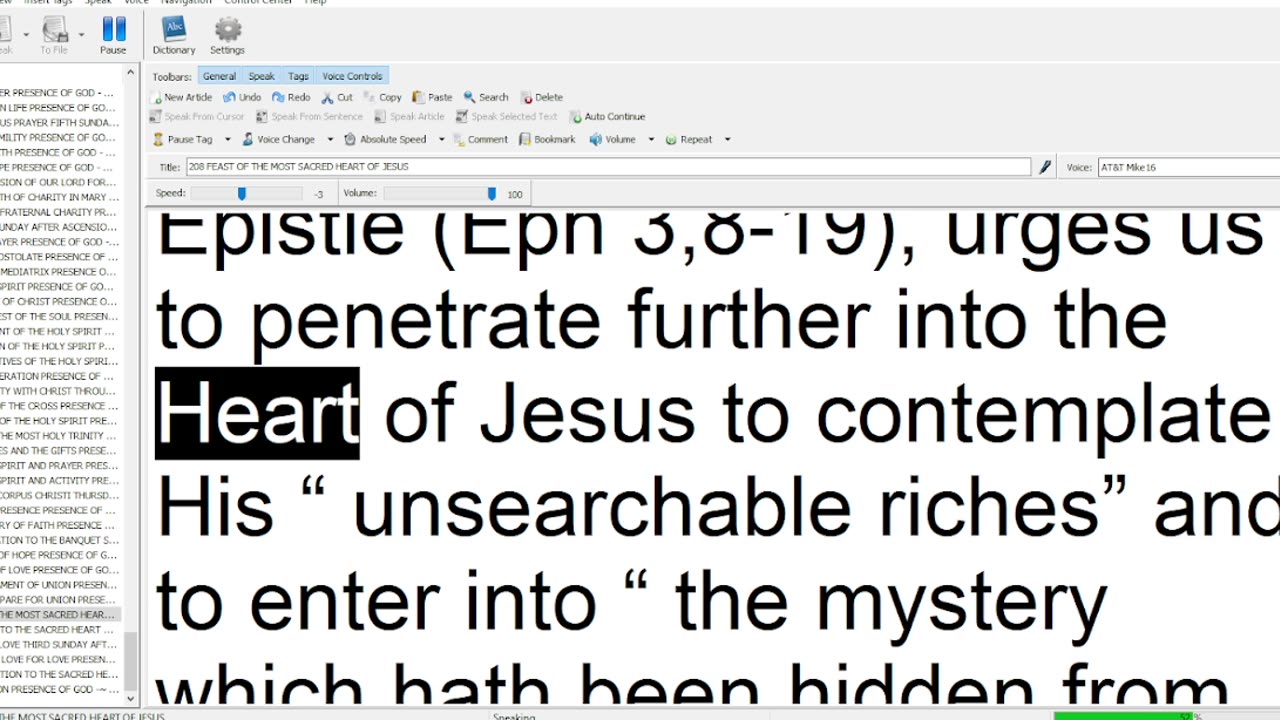Expand the Absolute Speed dropdown arrow

tap(441, 140)
